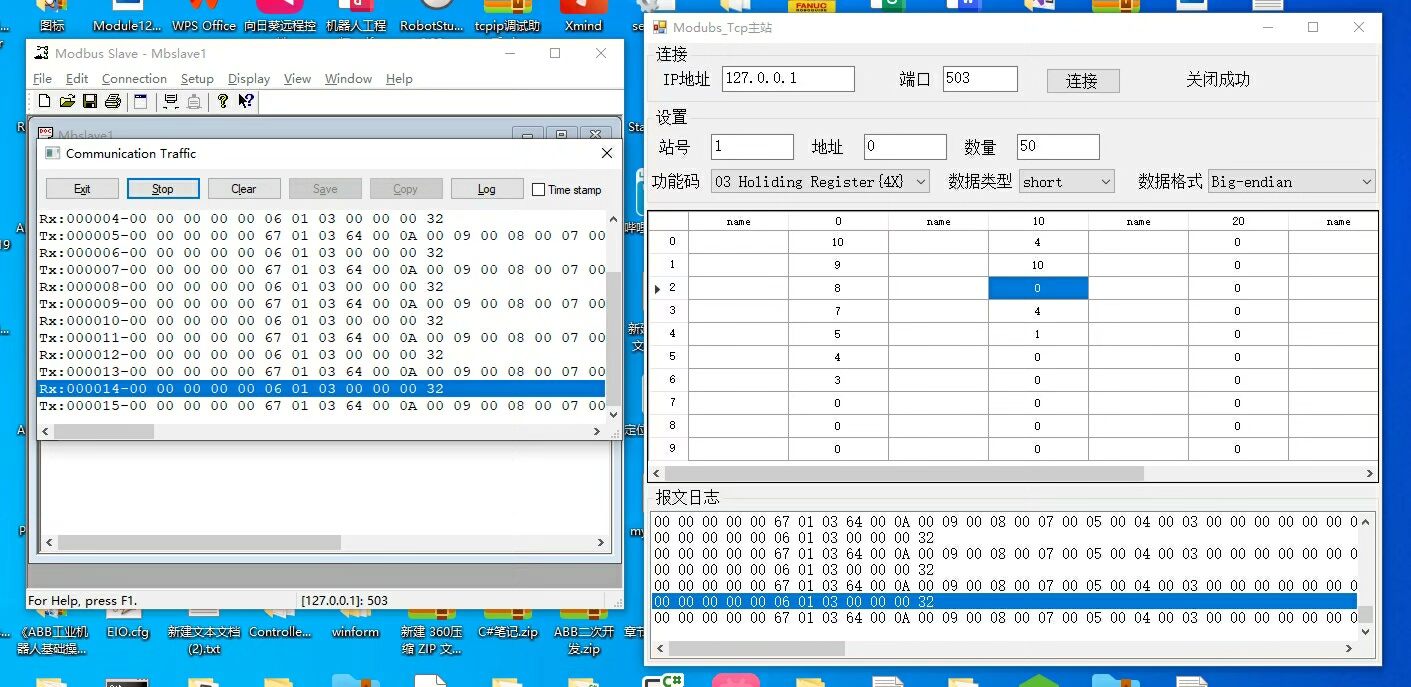
Task: Click the Save floppy disk icon in Modbus Slave
Action: (x=90, y=101)
